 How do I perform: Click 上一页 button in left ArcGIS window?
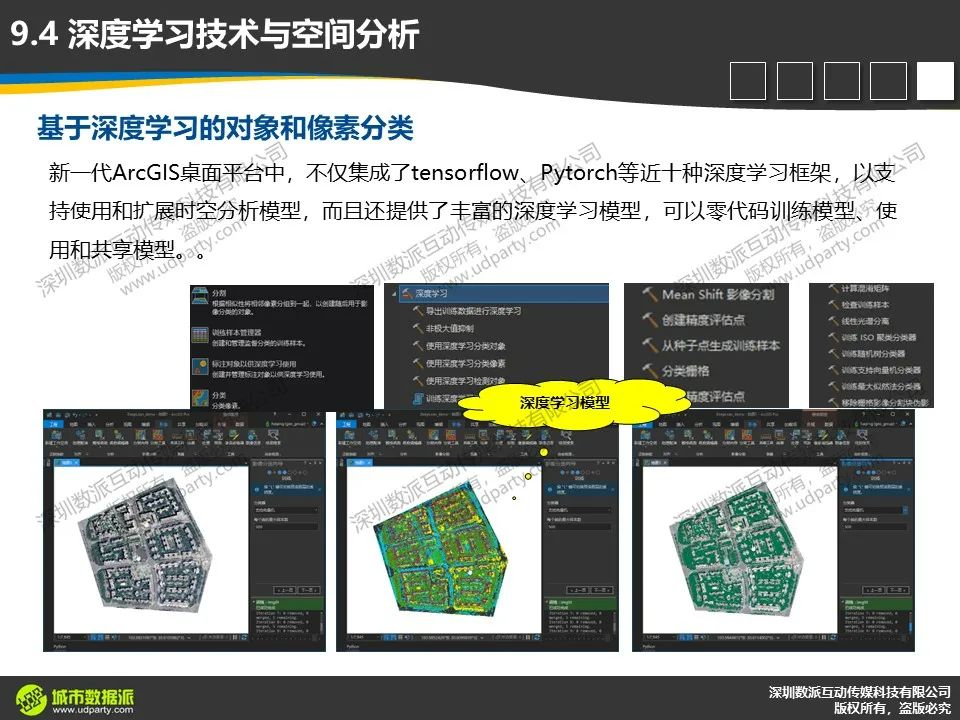tap(286, 590)
